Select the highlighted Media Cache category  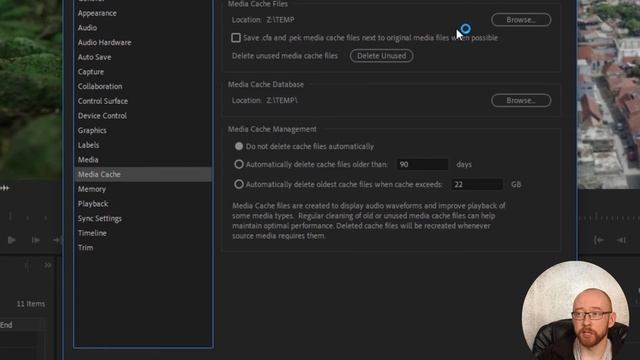(143, 174)
